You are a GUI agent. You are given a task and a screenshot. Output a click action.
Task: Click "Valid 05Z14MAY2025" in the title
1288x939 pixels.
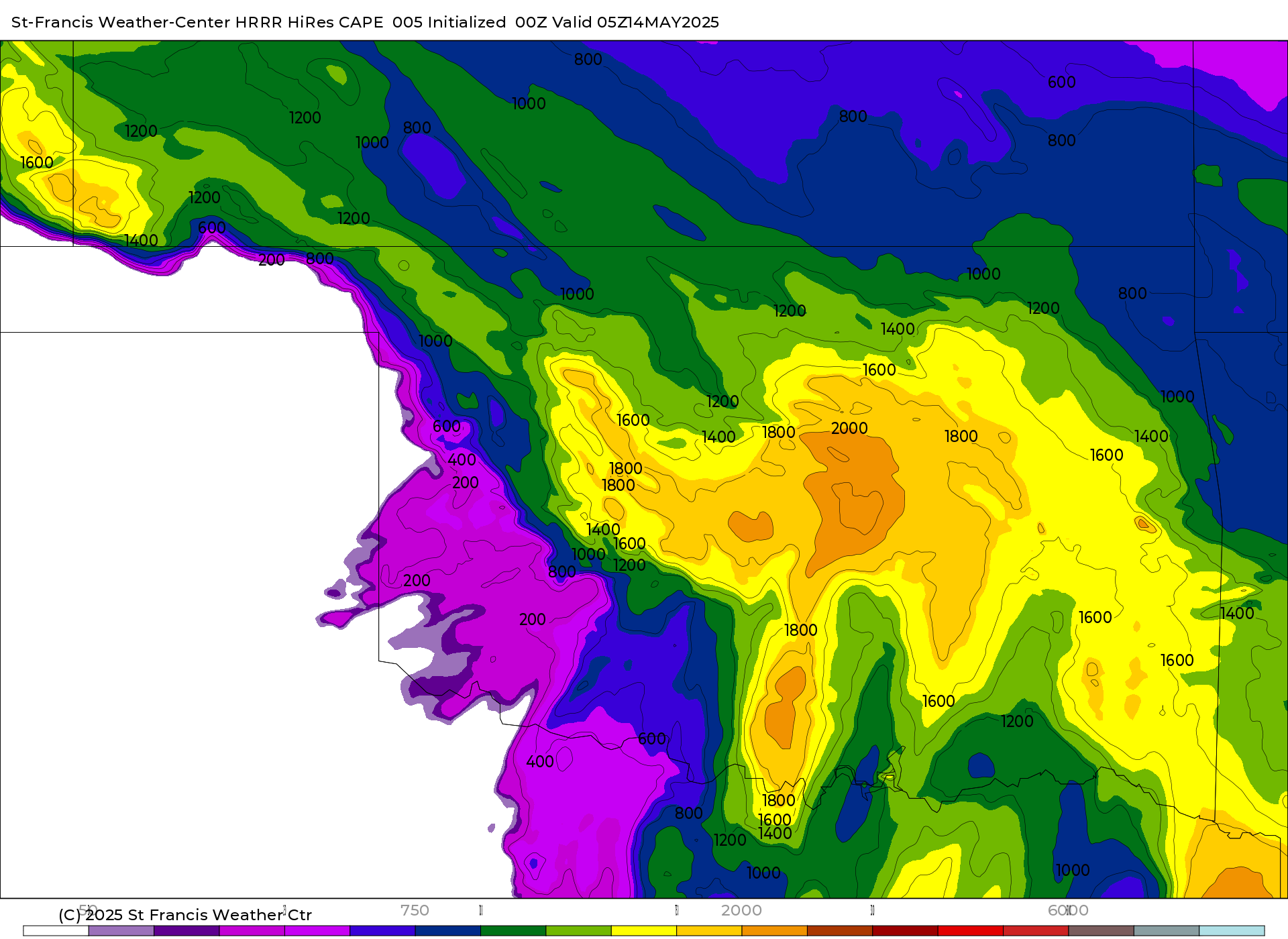click(x=636, y=22)
